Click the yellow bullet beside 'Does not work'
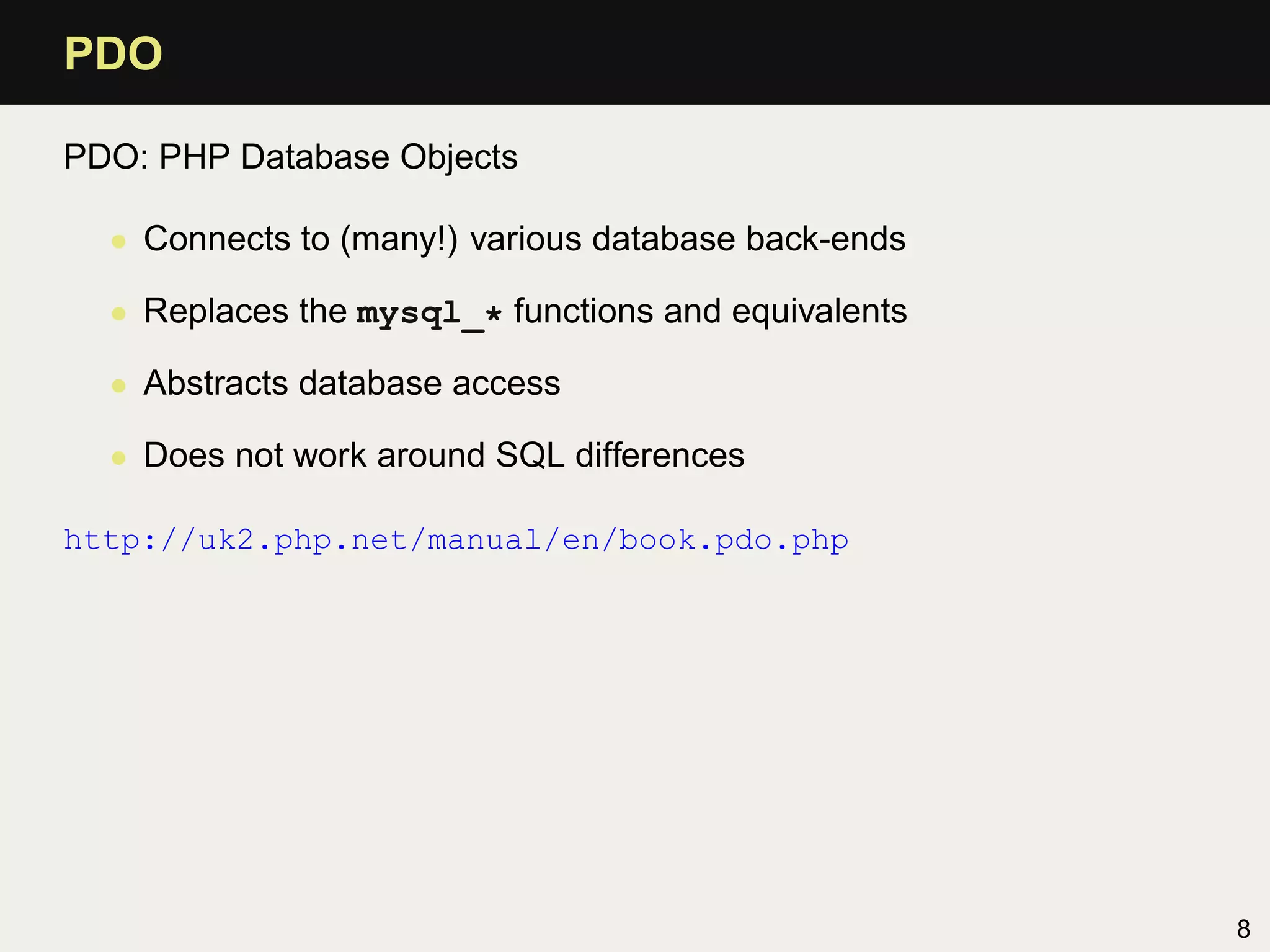Screen dimensions: 1270x952 click(x=118, y=458)
